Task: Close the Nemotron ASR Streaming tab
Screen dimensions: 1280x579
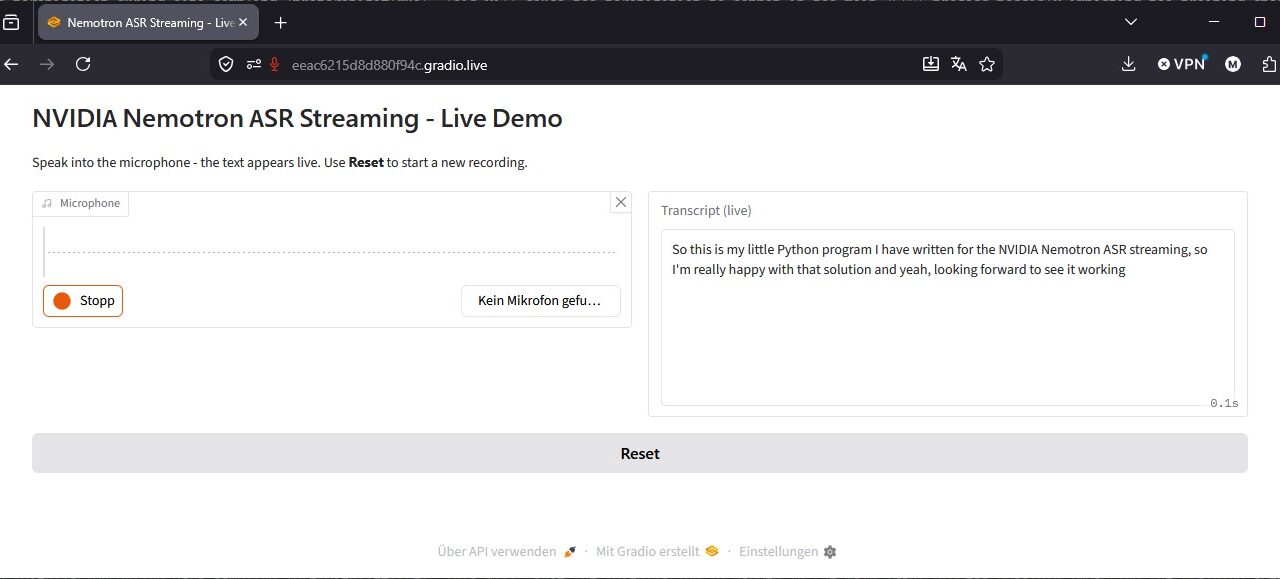Action: tap(243, 22)
